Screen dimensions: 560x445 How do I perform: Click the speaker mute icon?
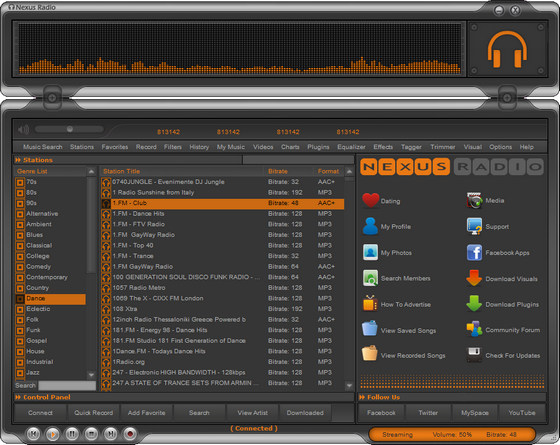point(24,129)
